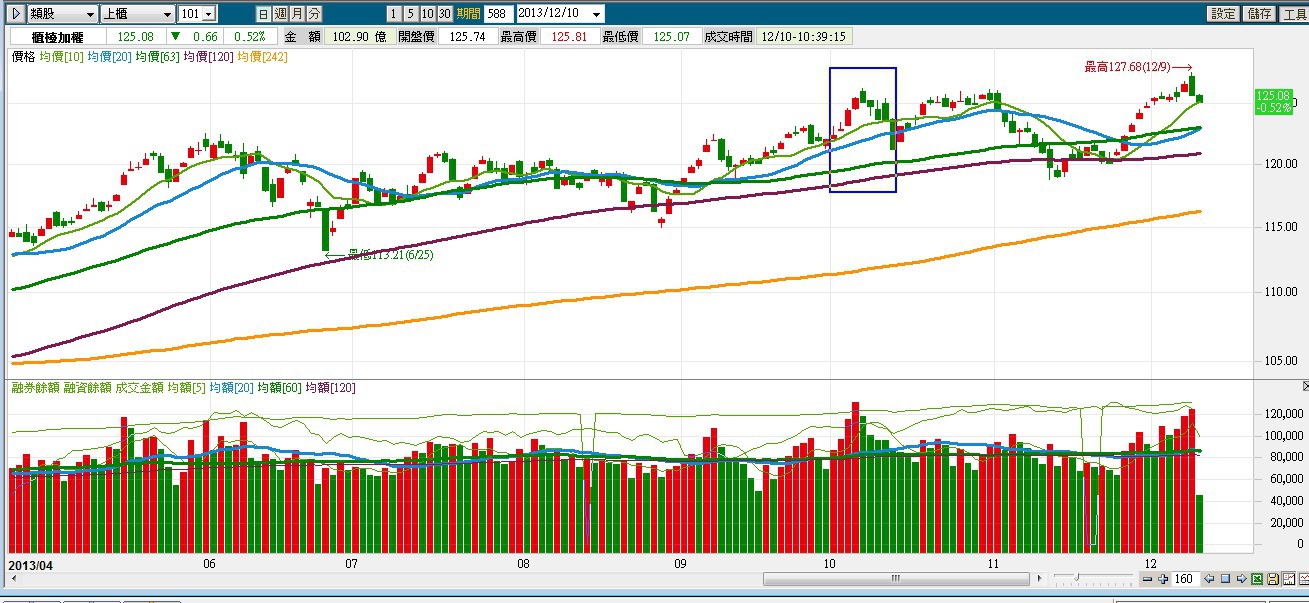1309x603 pixels.
Task: Click the 成交金額 volume label
Action: point(140,387)
